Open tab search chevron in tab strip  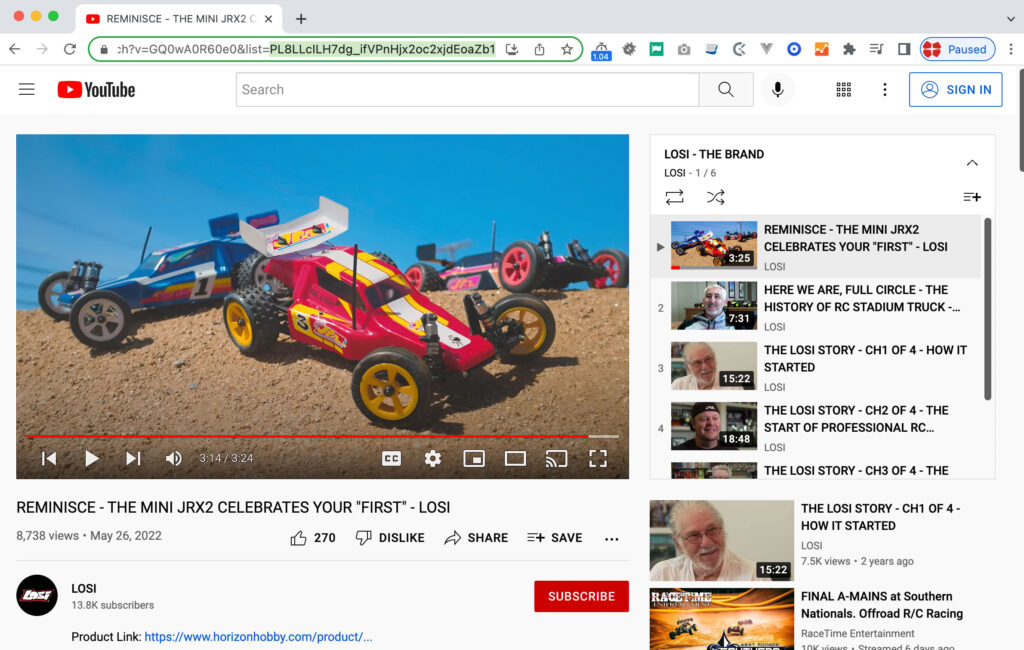(1010, 19)
